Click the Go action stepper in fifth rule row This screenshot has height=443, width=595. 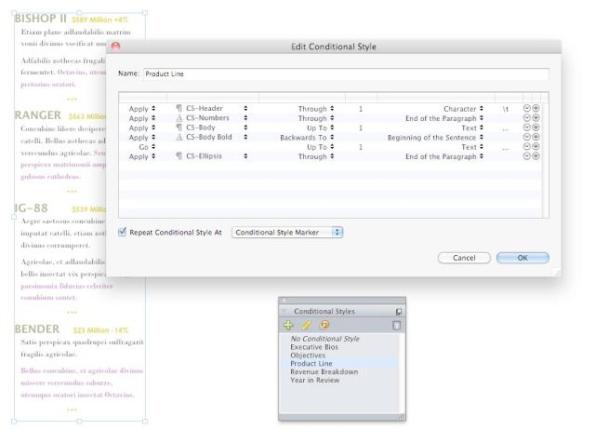[x=147, y=147]
